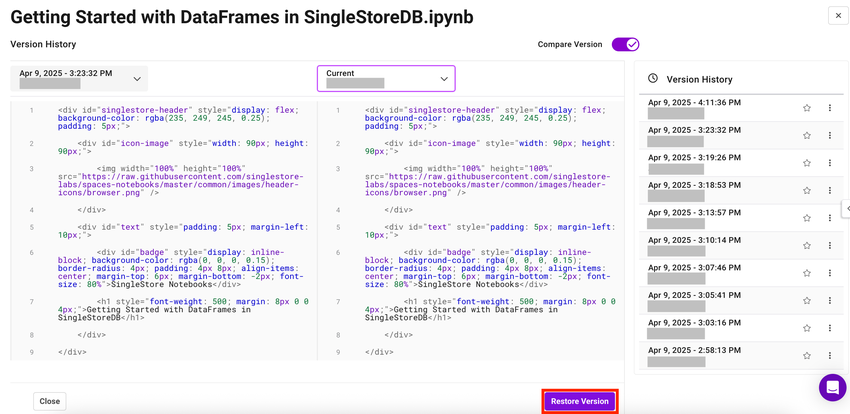
Task: Open more options for 3:07:46 PM version
Action: click(830, 273)
